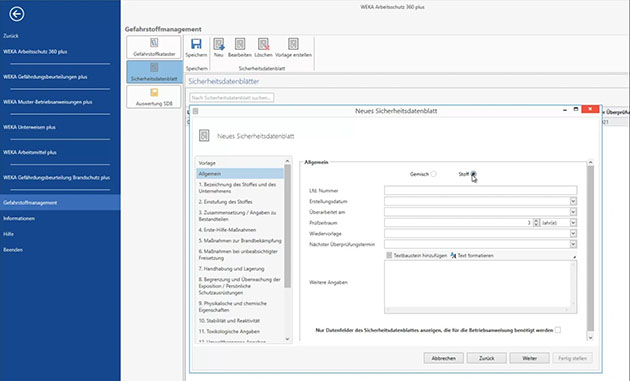Open WEKA Arbeitsmittel plus in sidebar
The height and width of the screenshot is (381, 630).
[30, 152]
